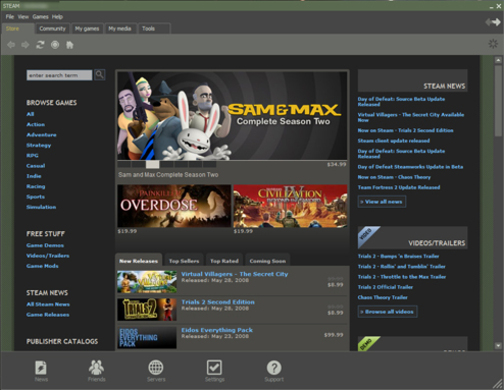504x390 pixels.
Task: Click the Browse all videos button
Action: [x=387, y=312]
